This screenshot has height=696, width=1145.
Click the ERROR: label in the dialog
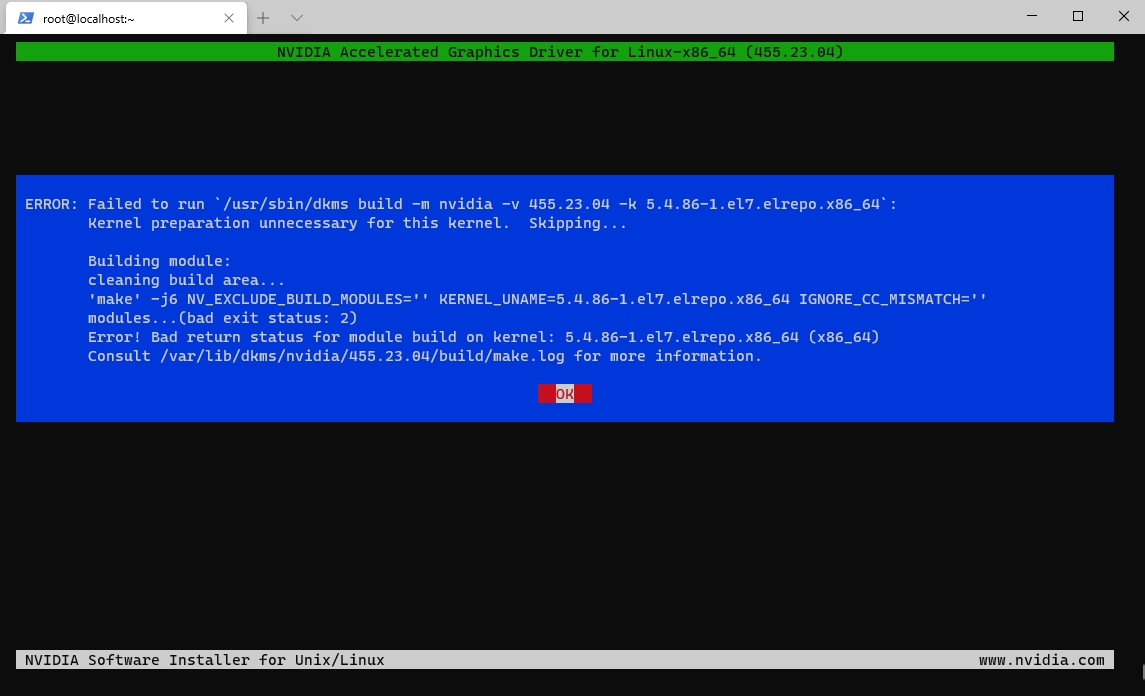51,204
